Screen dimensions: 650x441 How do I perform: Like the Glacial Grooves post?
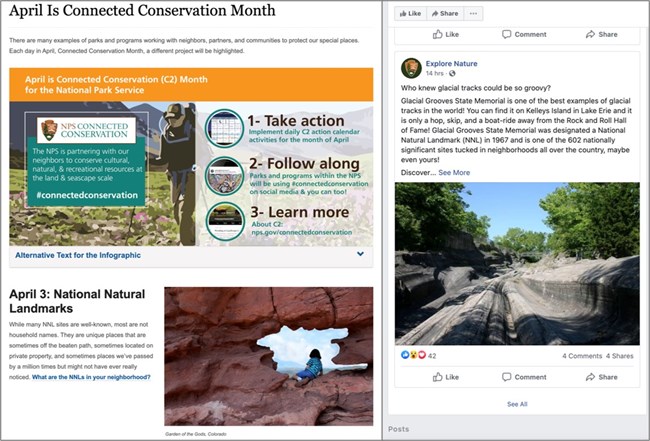coord(444,377)
